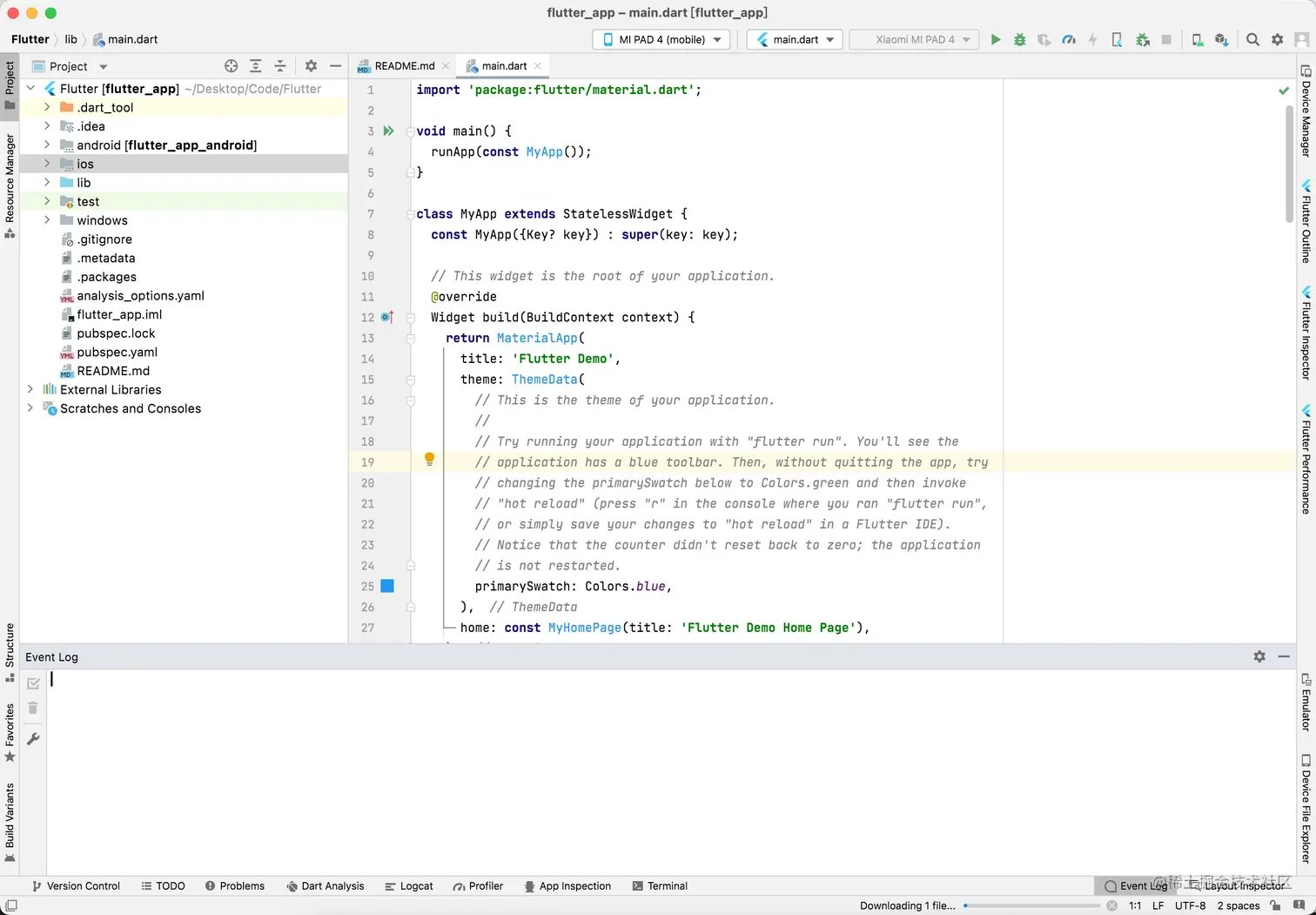Clear Event Log with trash icon
This screenshot has height=915, width=1316.
coord(33,708)
